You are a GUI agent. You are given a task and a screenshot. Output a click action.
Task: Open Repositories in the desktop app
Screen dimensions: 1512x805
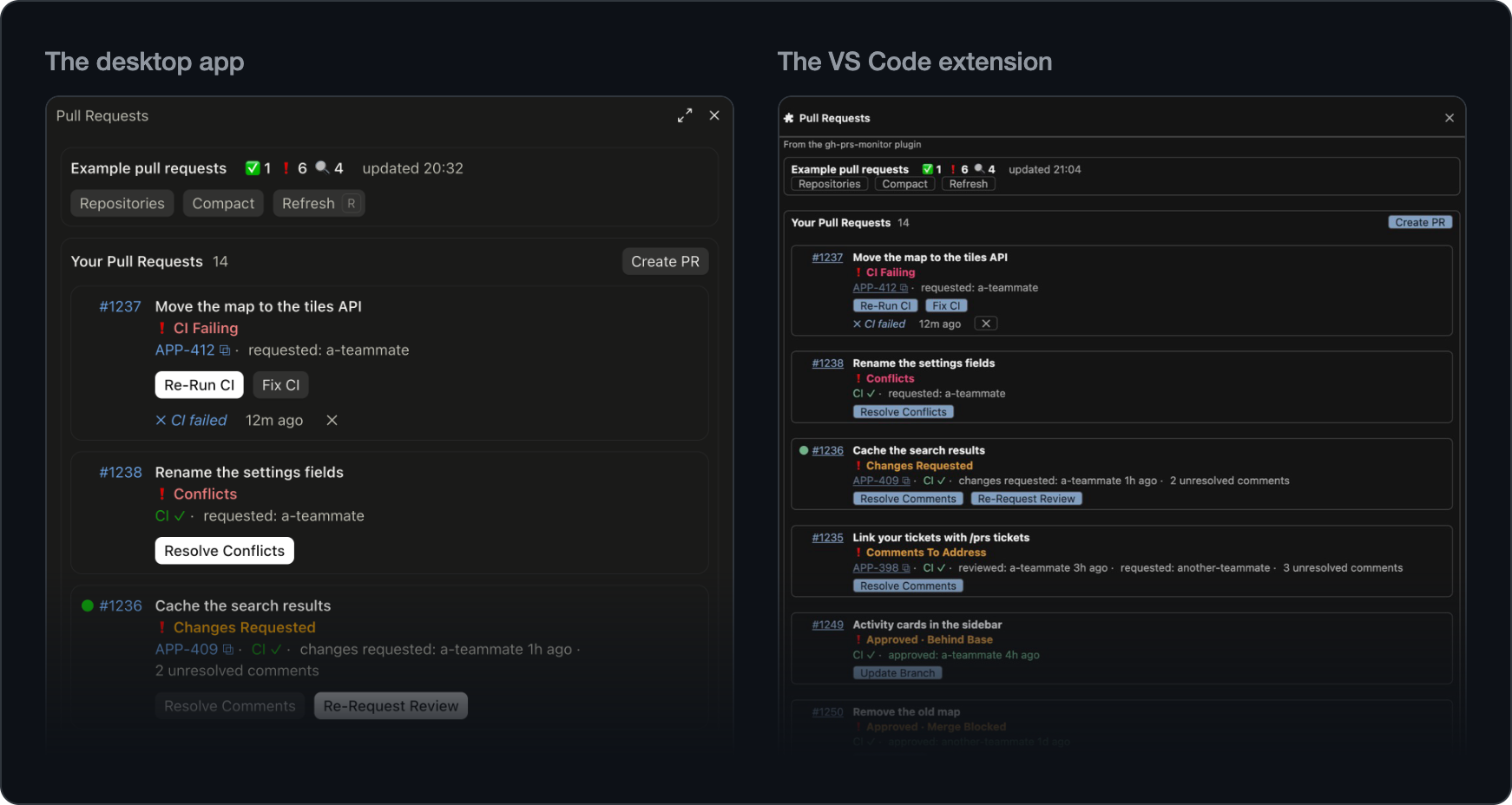point(122,203)
